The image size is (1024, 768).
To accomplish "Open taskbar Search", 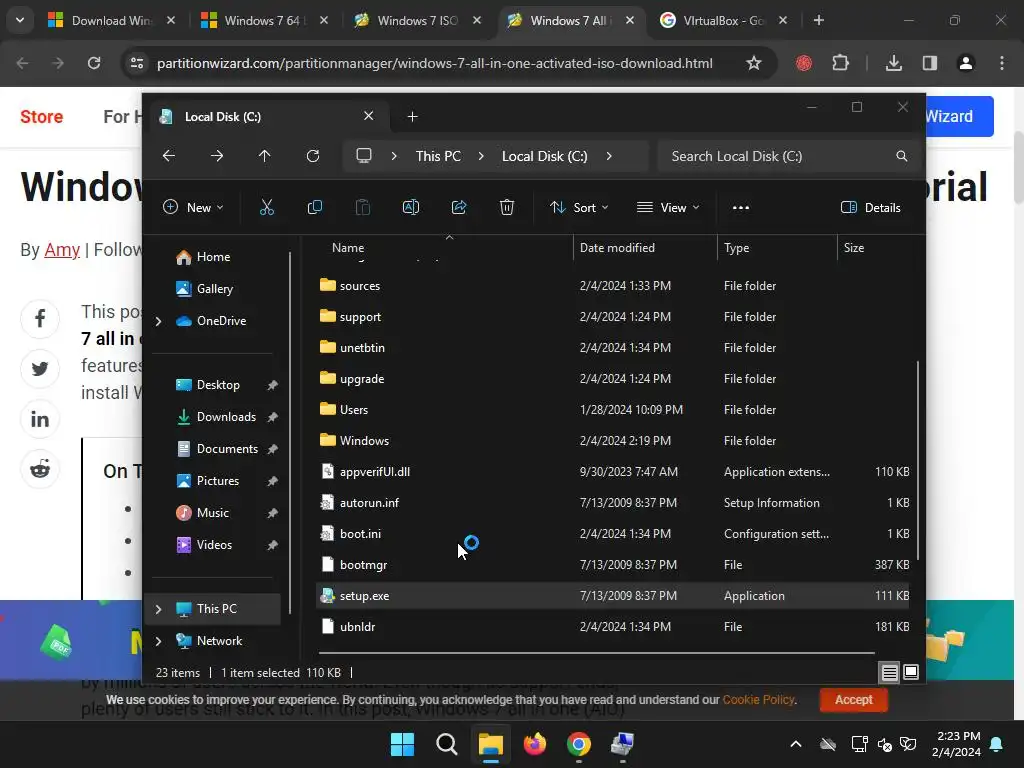I will (447, 744).
